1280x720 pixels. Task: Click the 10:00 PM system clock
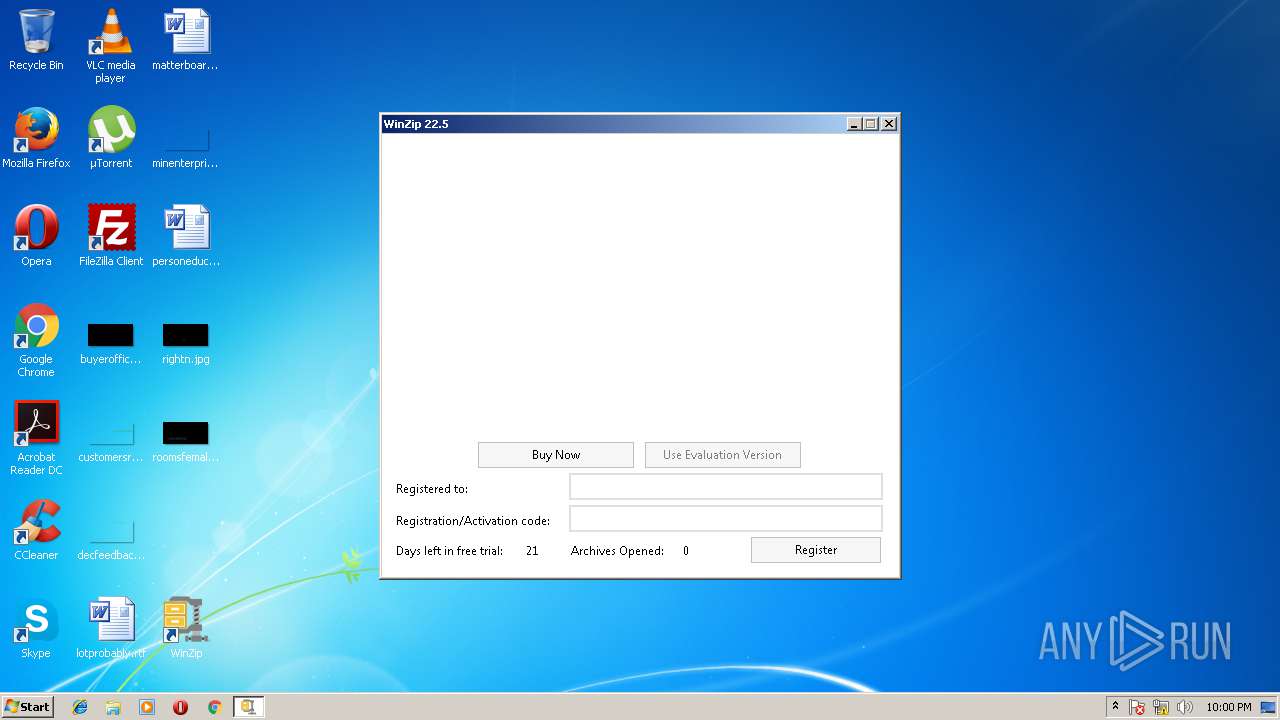[1229, 707]
